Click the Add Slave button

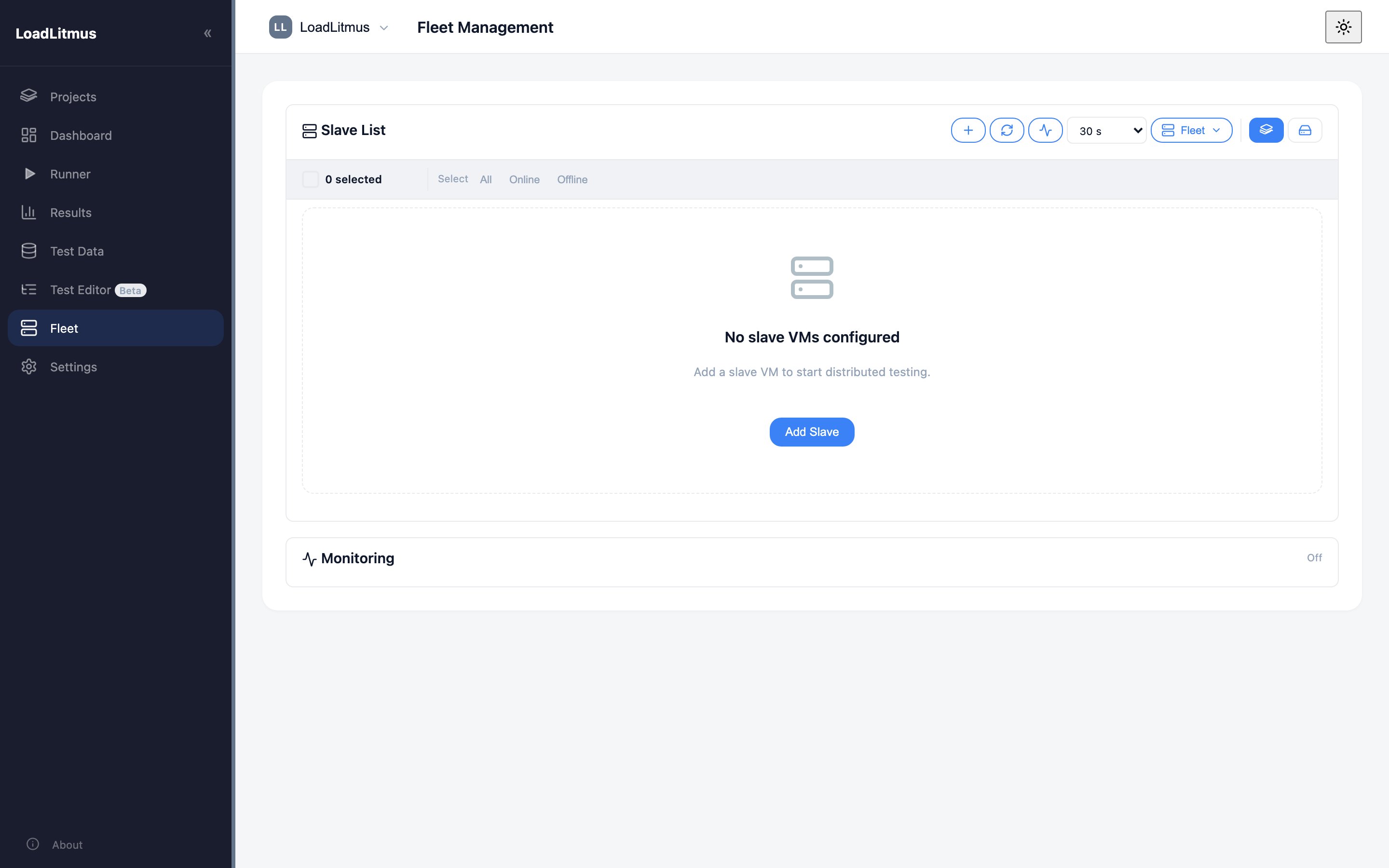click(x=812, y=432)
